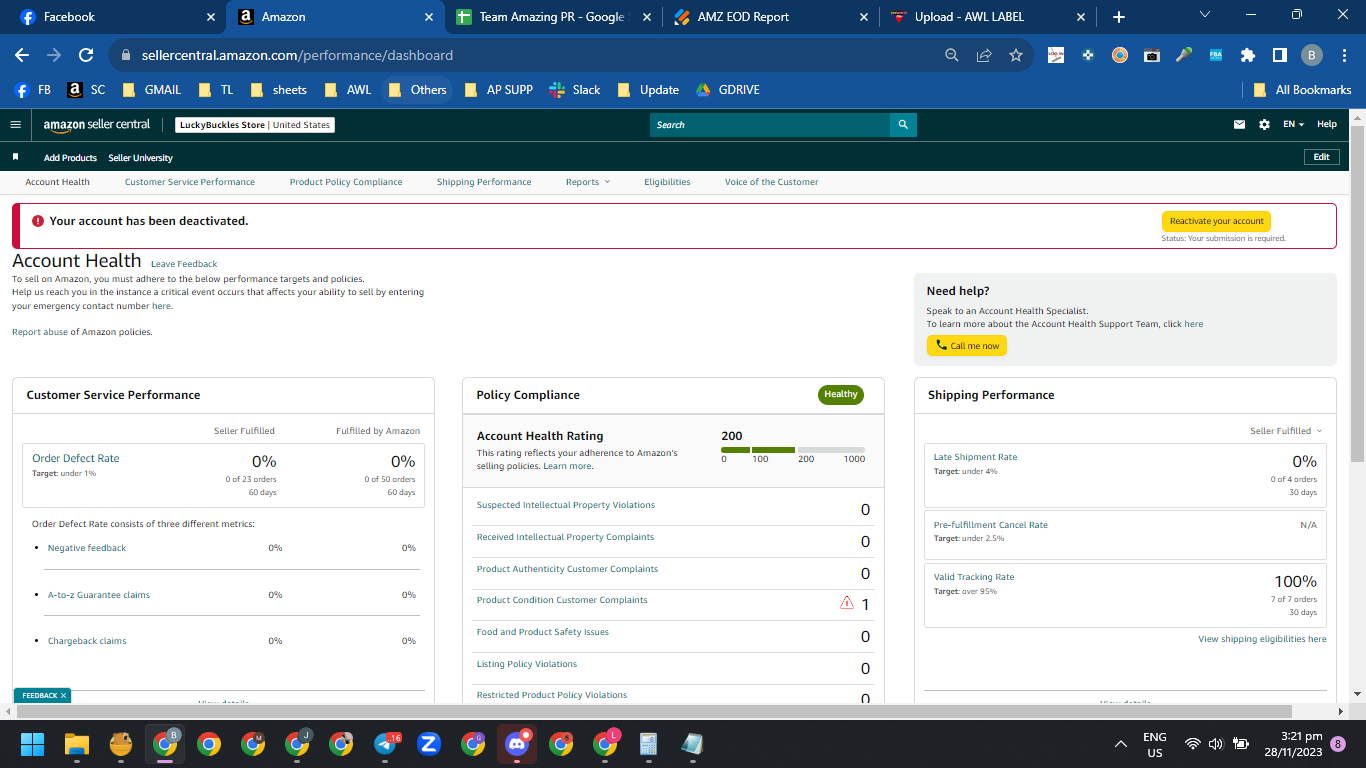Screen dimensions: 1366x768
Task: Click the search magnifier button
Action: 903,125
